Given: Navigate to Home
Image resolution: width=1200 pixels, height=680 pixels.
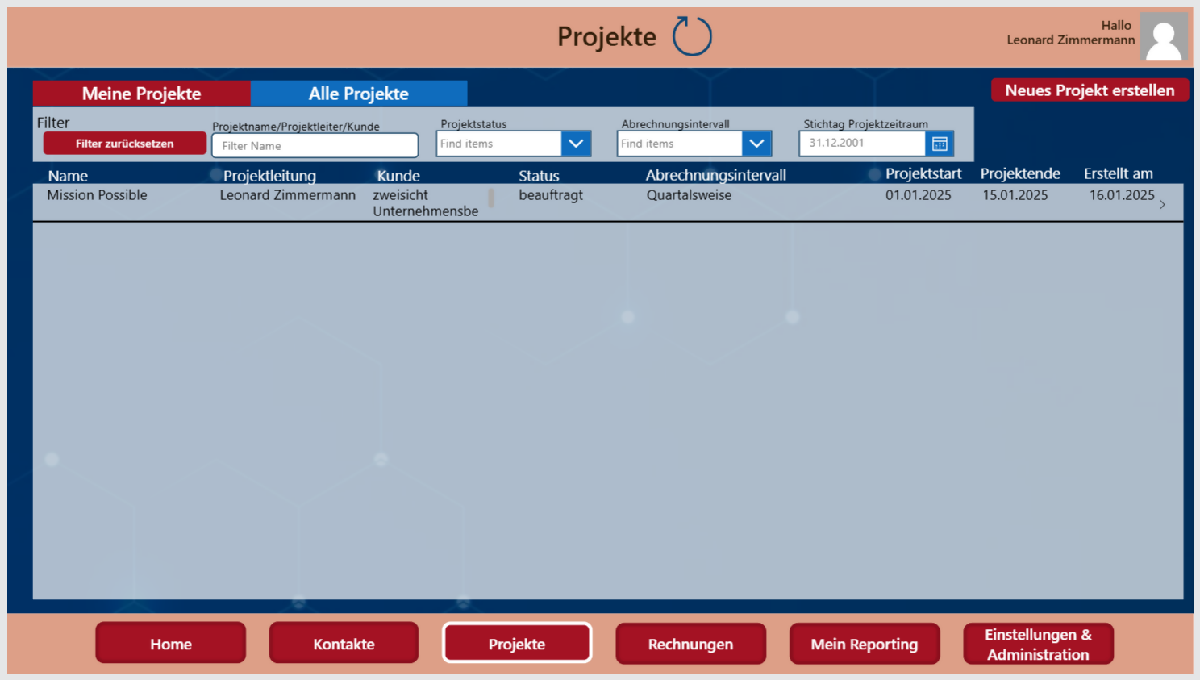Looking at the screenshot, I should coord(170,643).
